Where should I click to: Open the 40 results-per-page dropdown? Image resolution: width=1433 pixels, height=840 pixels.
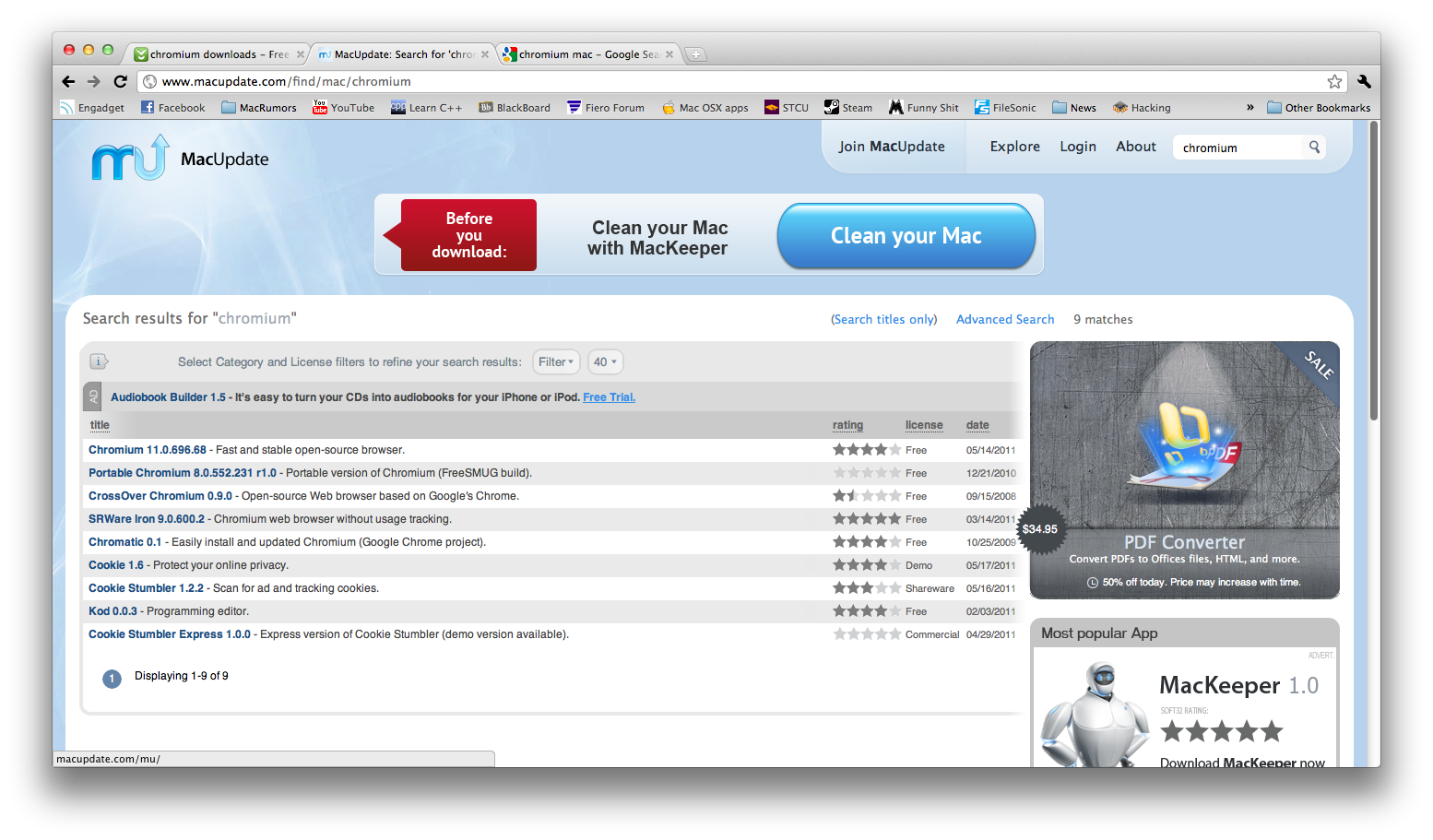[x=605, y=361]
